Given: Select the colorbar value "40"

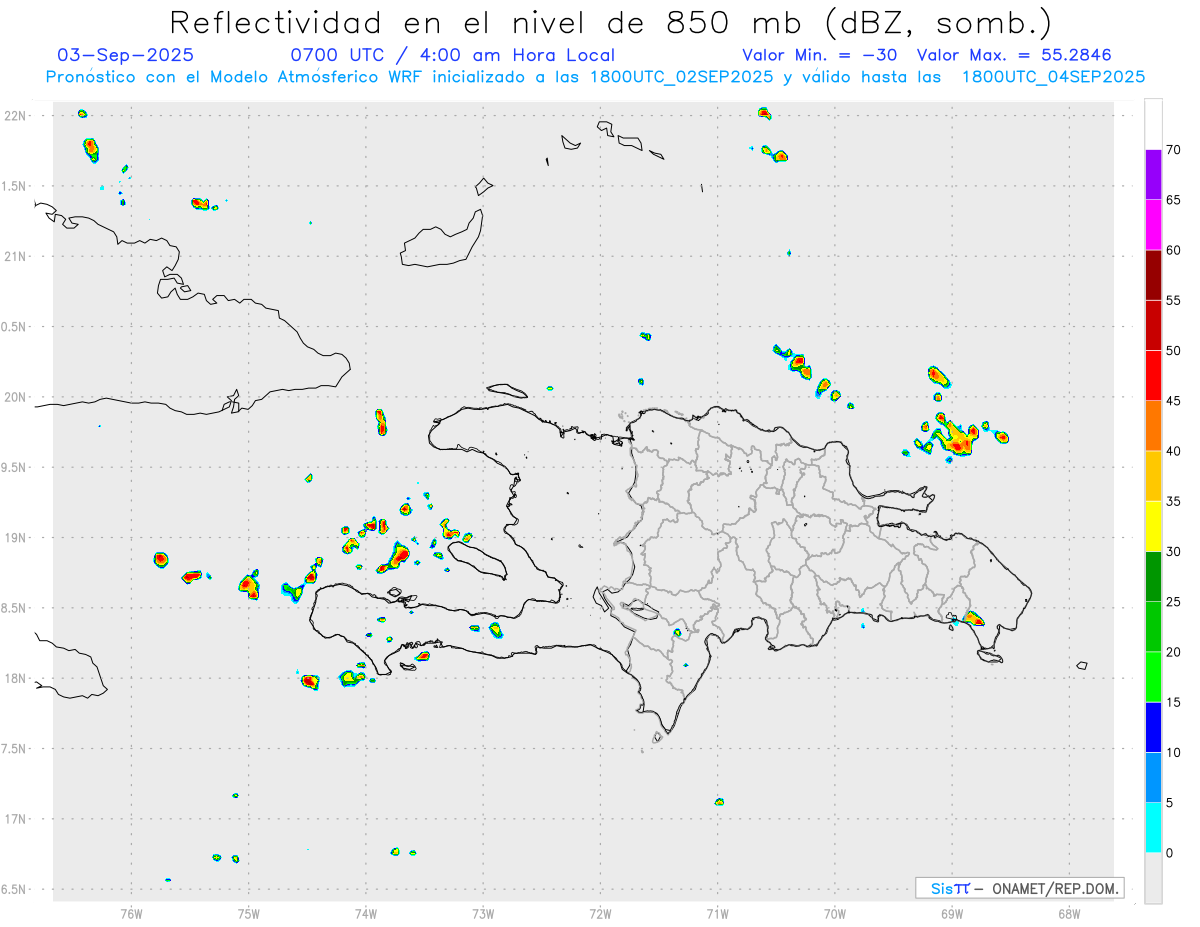Looking at the screenshot, I should pos(1174,451).
